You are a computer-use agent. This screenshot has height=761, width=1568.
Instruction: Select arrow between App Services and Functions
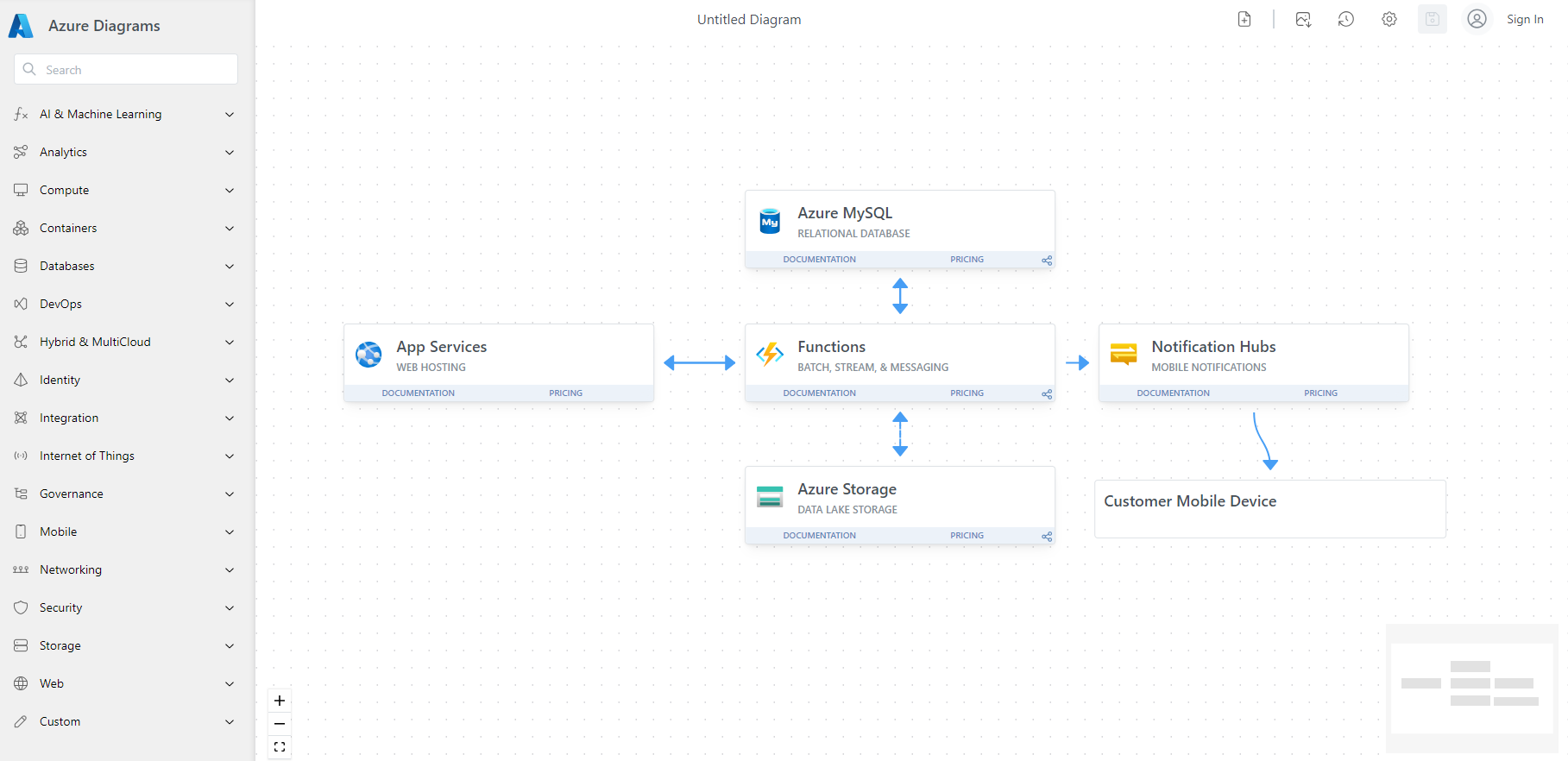click(699, 363)
